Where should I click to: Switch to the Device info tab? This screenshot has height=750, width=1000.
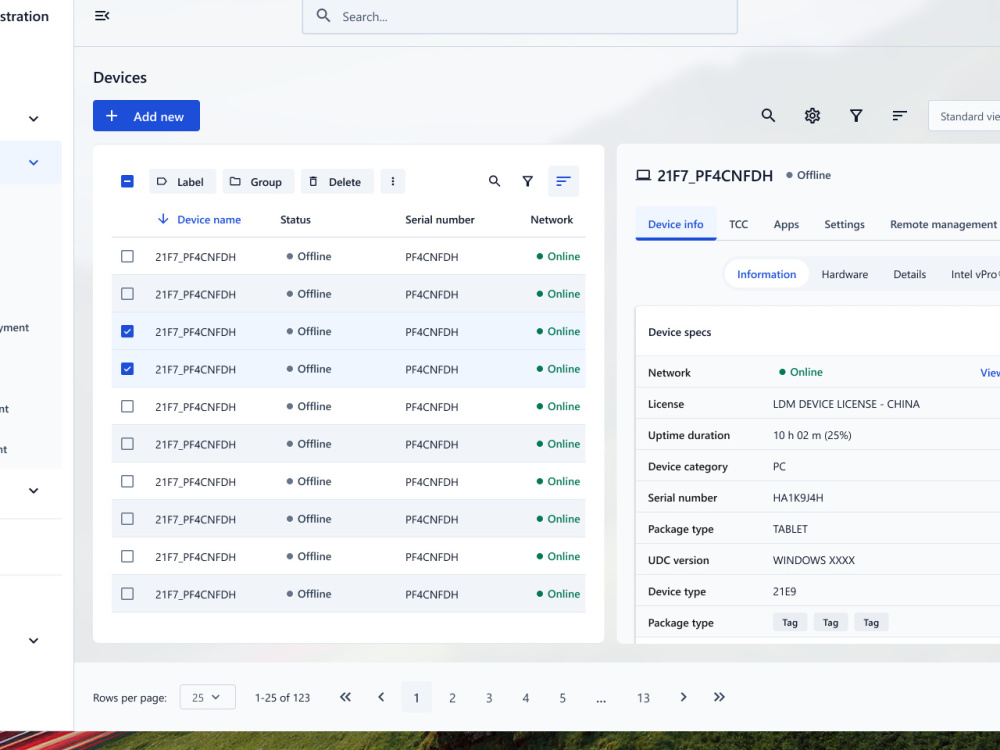675,224
